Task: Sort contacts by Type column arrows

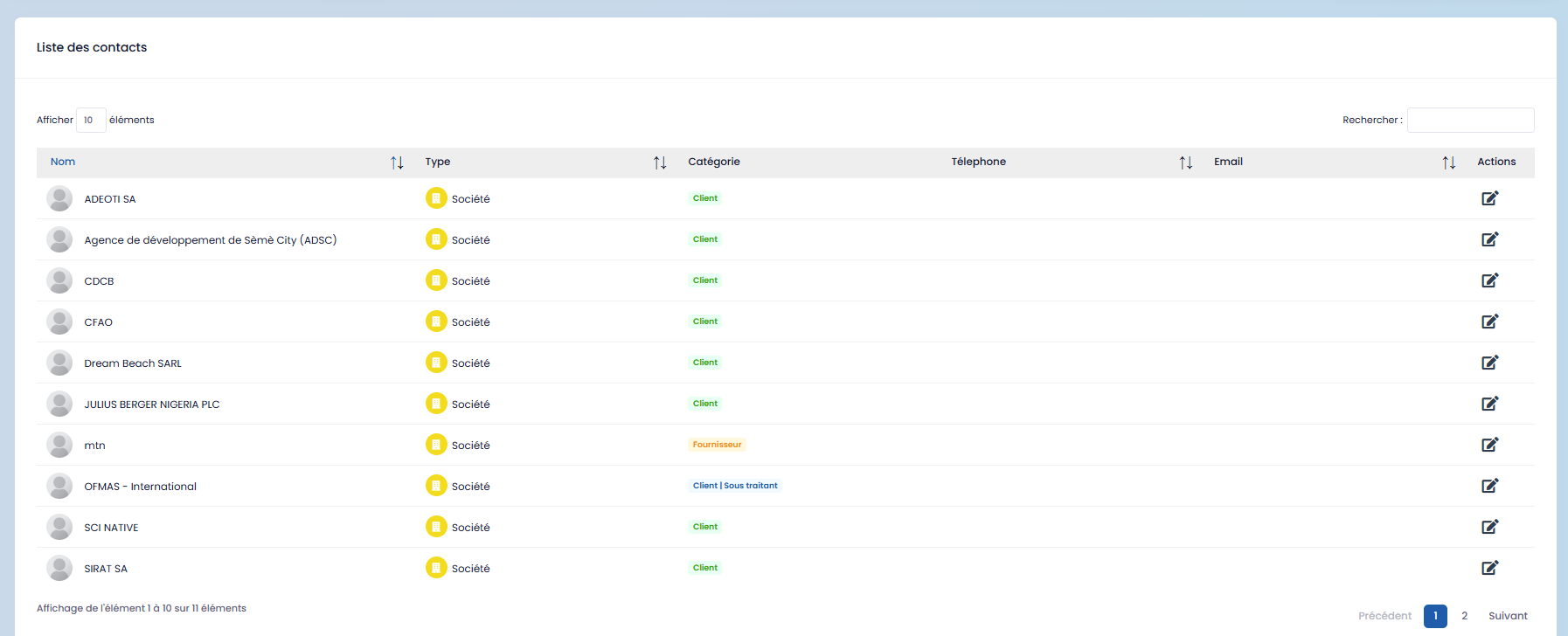Action: [660, 162]
